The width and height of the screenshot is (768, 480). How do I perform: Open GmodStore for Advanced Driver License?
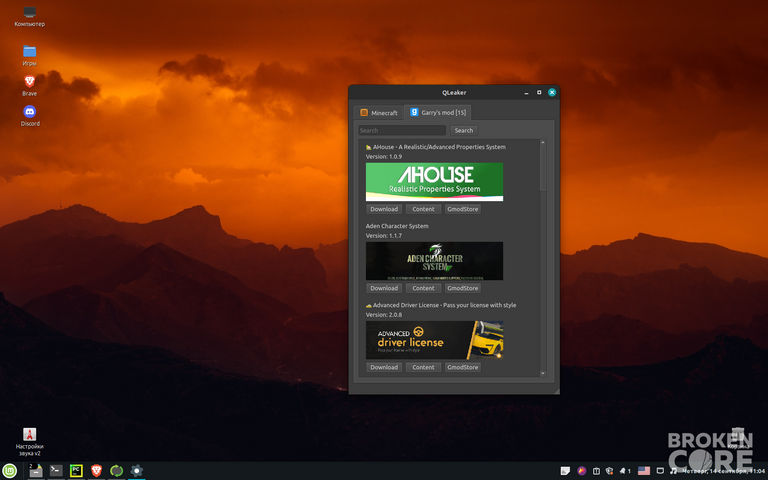pos(462,367)
